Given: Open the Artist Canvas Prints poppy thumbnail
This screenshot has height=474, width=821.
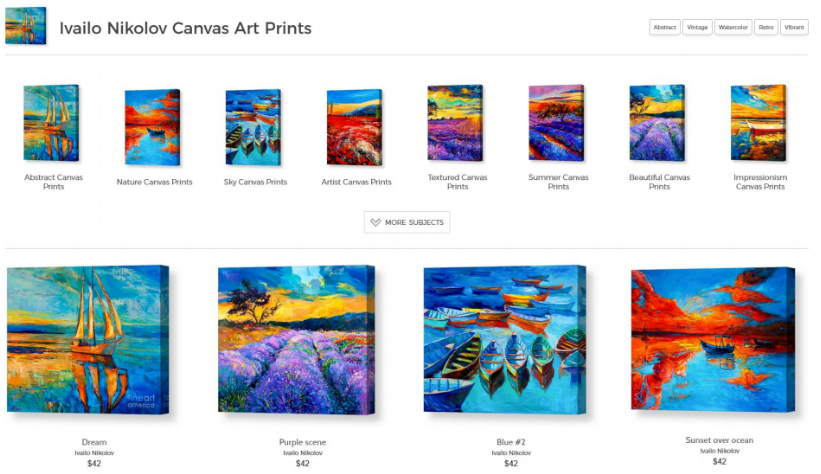Looking at the screenshot, I should pos(354,127).
